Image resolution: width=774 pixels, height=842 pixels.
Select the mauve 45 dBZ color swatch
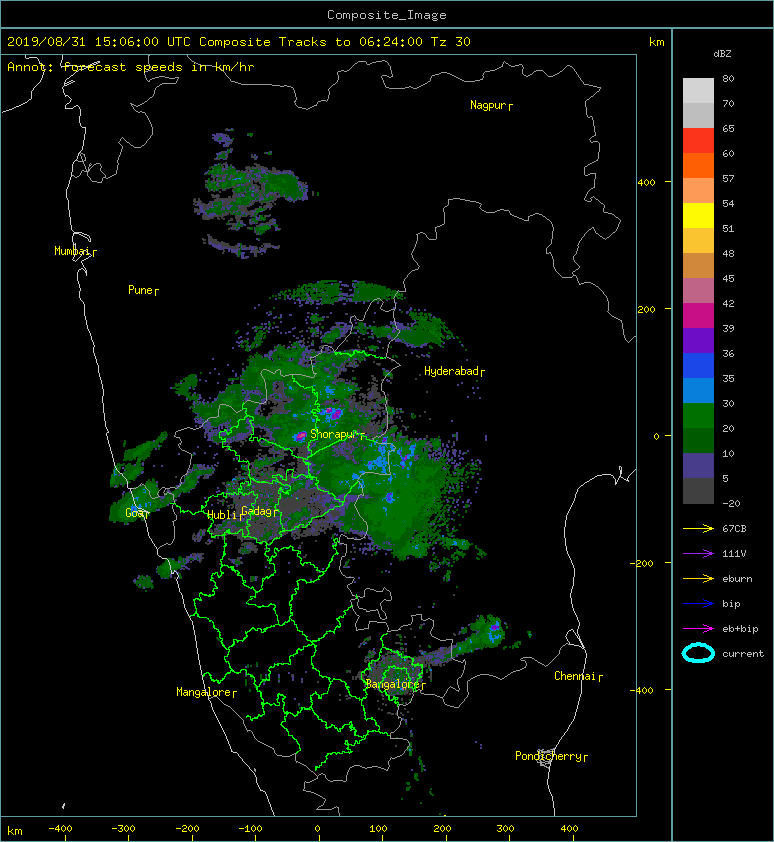point(698,291)
